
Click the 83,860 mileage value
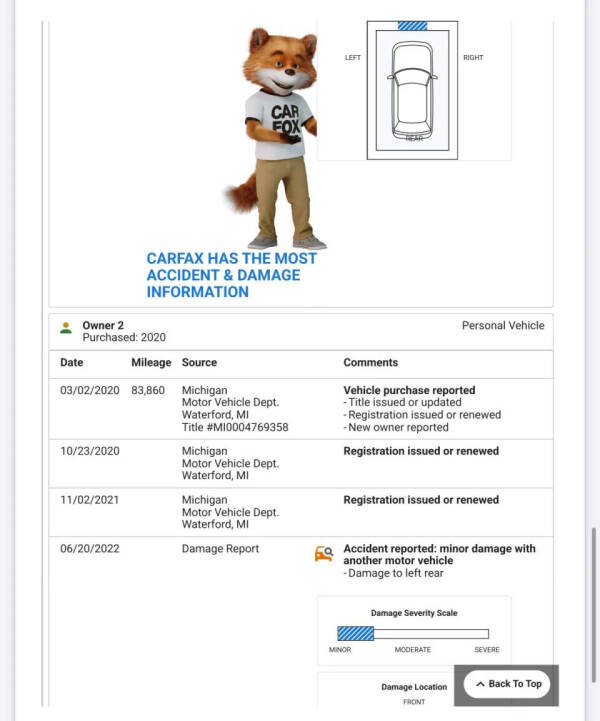[x=148, y=390]
